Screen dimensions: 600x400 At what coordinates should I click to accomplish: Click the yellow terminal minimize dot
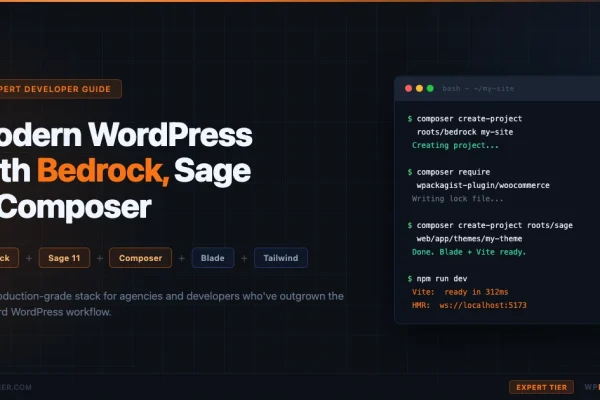coord(419,88)
